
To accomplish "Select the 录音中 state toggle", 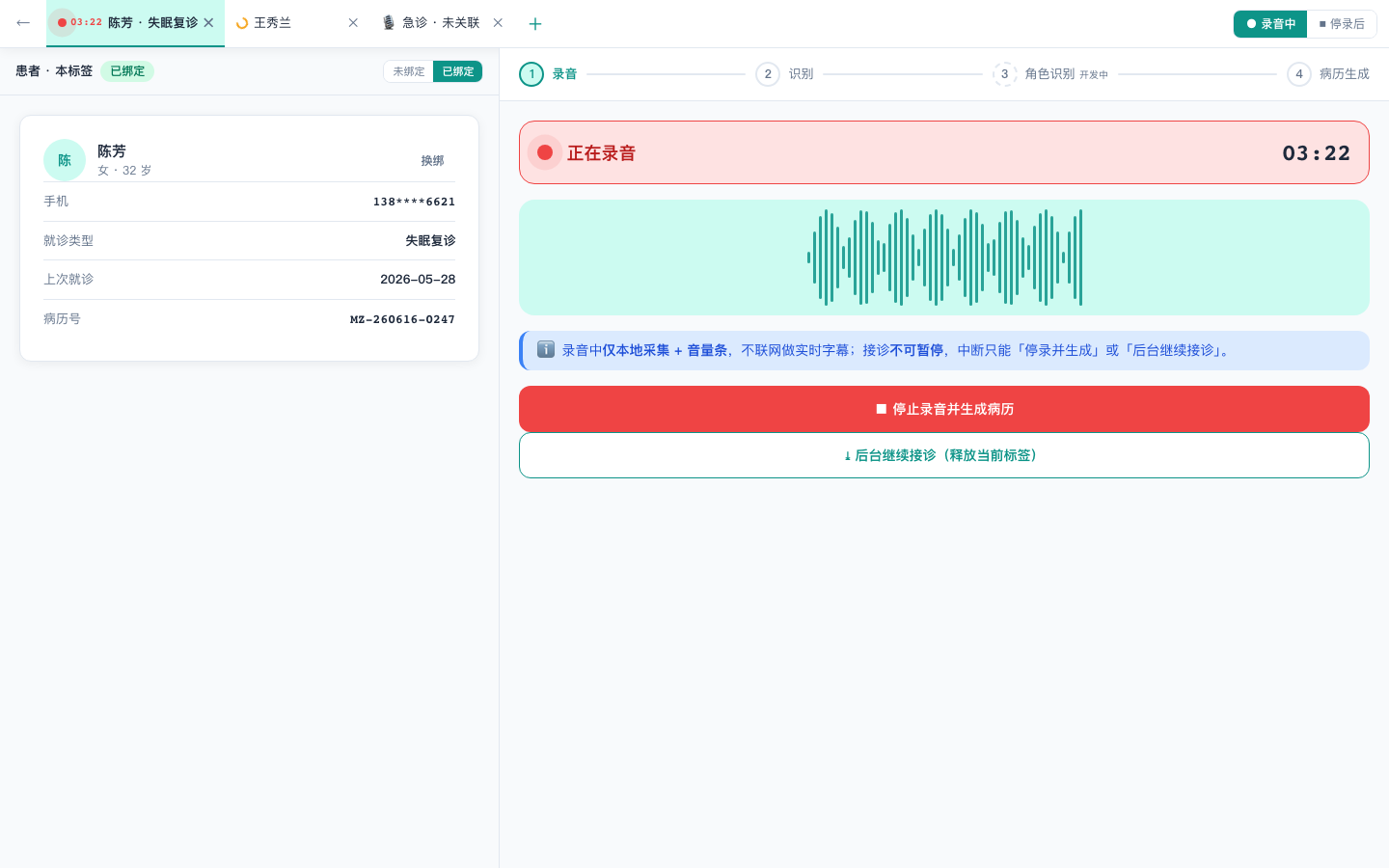I will [x=1270, y=24].
